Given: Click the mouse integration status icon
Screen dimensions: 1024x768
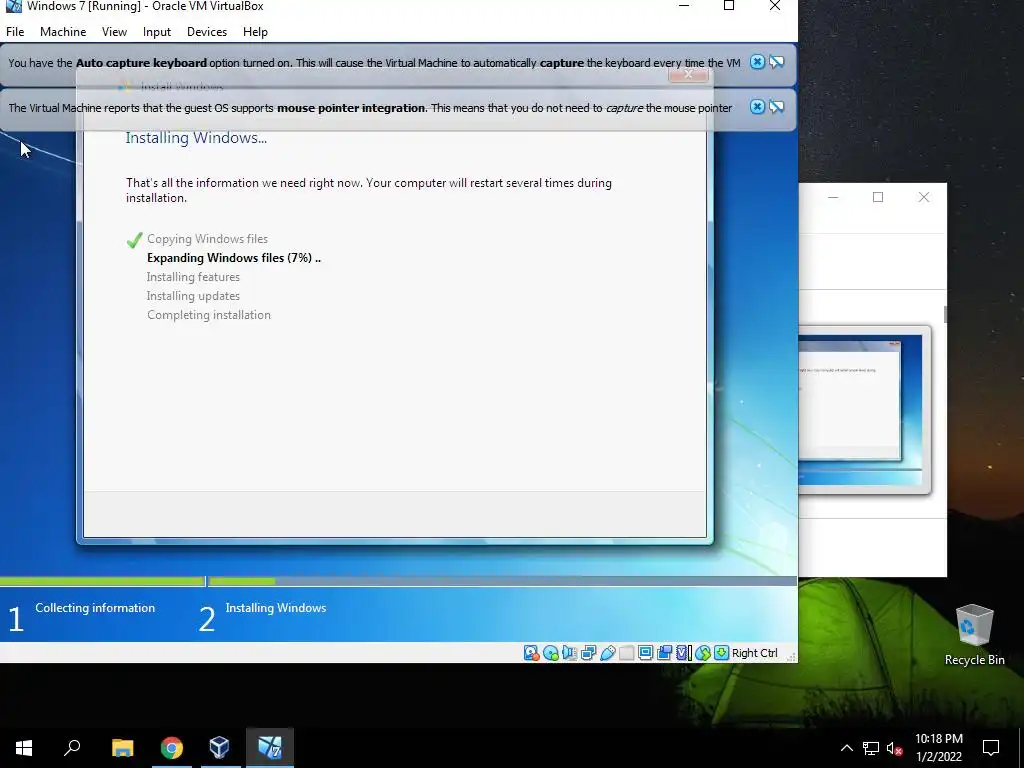Looking at the screenshot, I should [x=702, y=653].
